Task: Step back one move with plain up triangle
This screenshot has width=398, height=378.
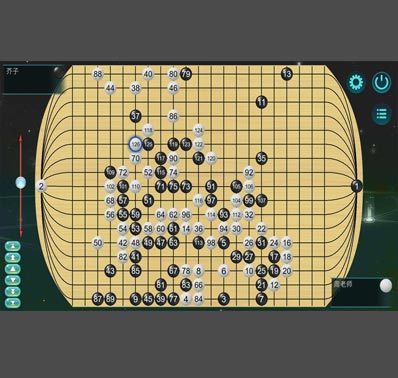Action: tap(13, 269)
